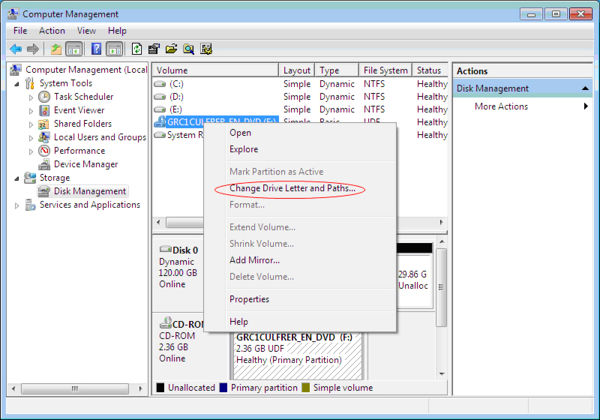
Task: Click the (C:) volume drive icon
Action: [x=160, y=84]
